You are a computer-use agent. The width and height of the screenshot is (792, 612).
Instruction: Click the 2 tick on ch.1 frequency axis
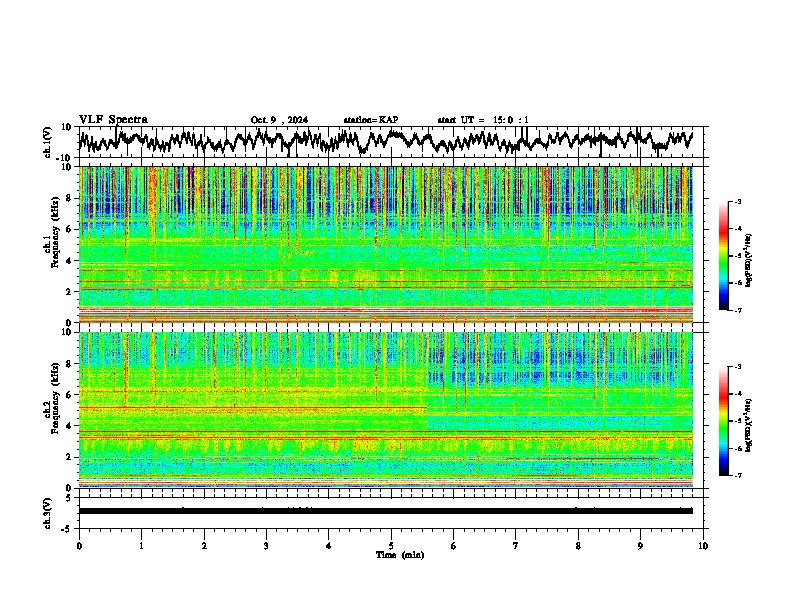[x=69, y=291]
